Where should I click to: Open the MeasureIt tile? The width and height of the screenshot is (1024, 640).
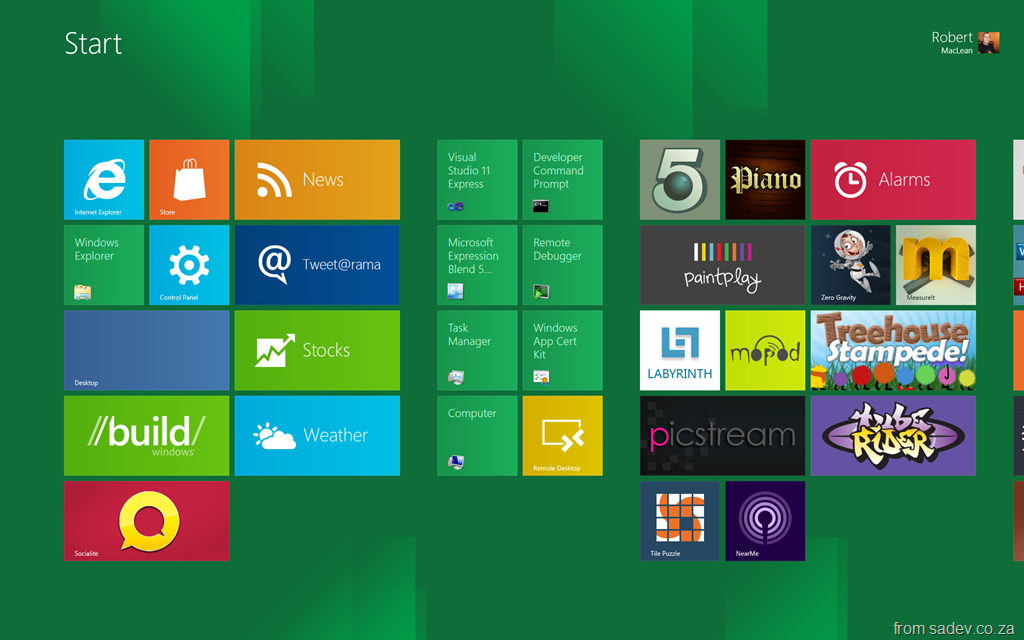point(936,265)
